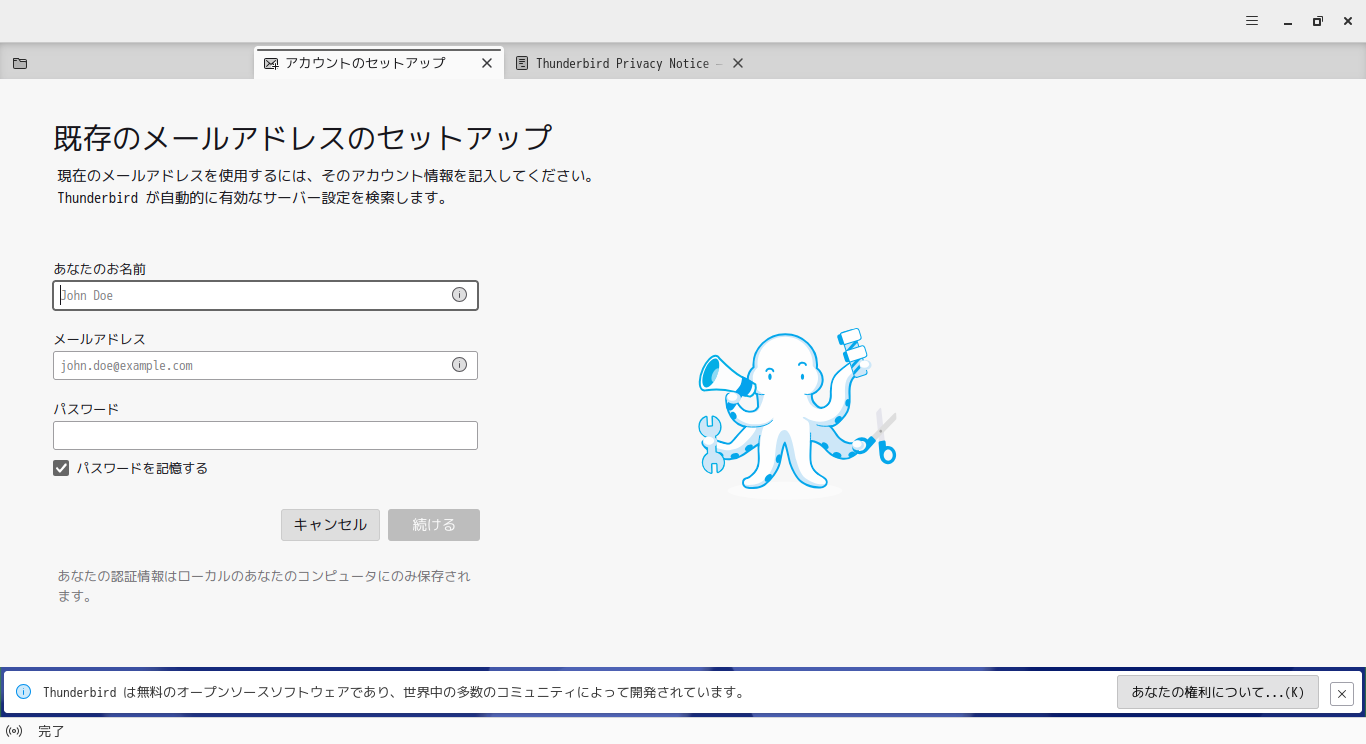
Task: Click the octopus mascot illustration
Action: (x=797, y=411)
